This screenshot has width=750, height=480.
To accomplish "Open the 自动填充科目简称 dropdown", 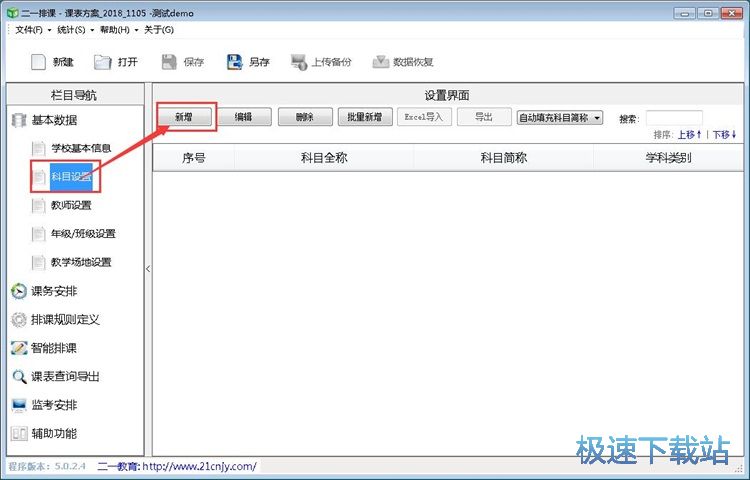I will coord(560,118).
